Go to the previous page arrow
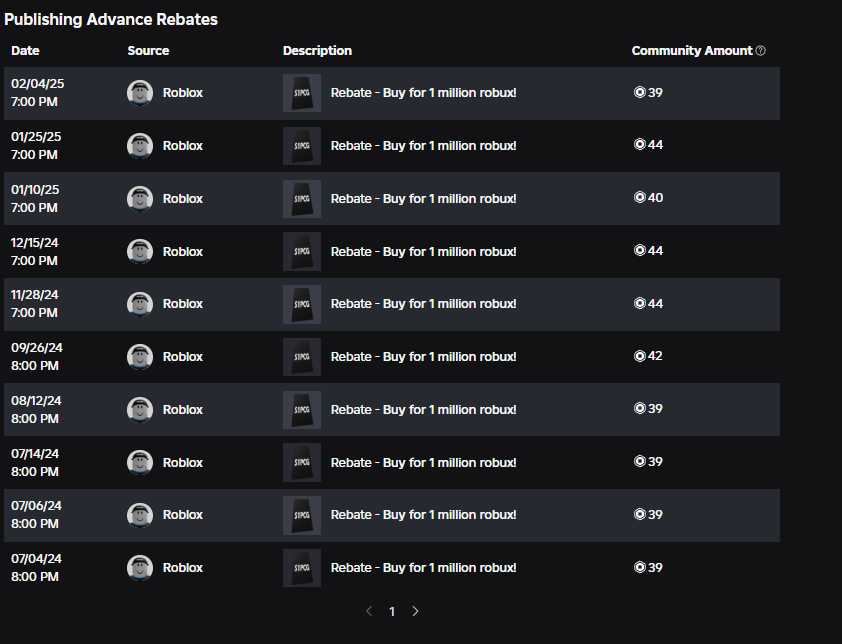Image resolution: width=842 pixels, height=644 pixels. [369, 611]
